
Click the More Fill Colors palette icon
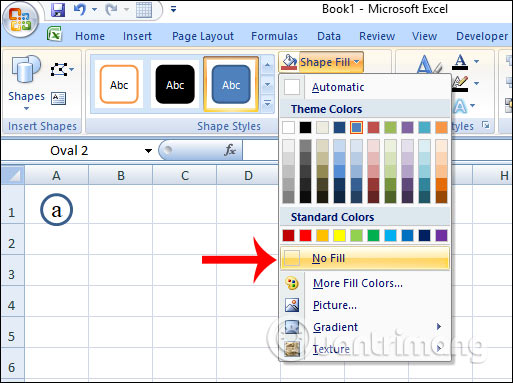pos(292,283)
